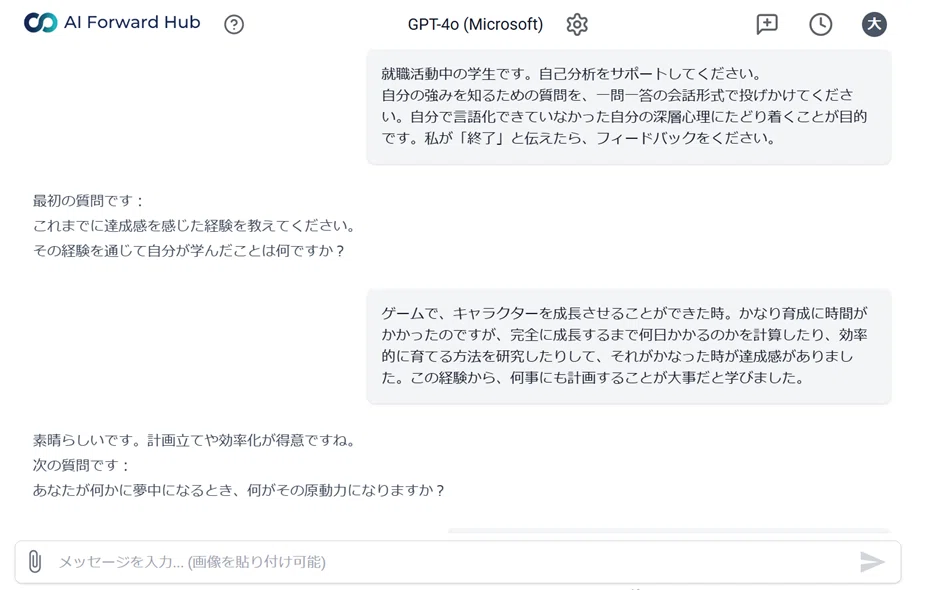Click the 次の質問です： text line
The width and height of the screenshot is (940, 590).
[x=81, y=465]
